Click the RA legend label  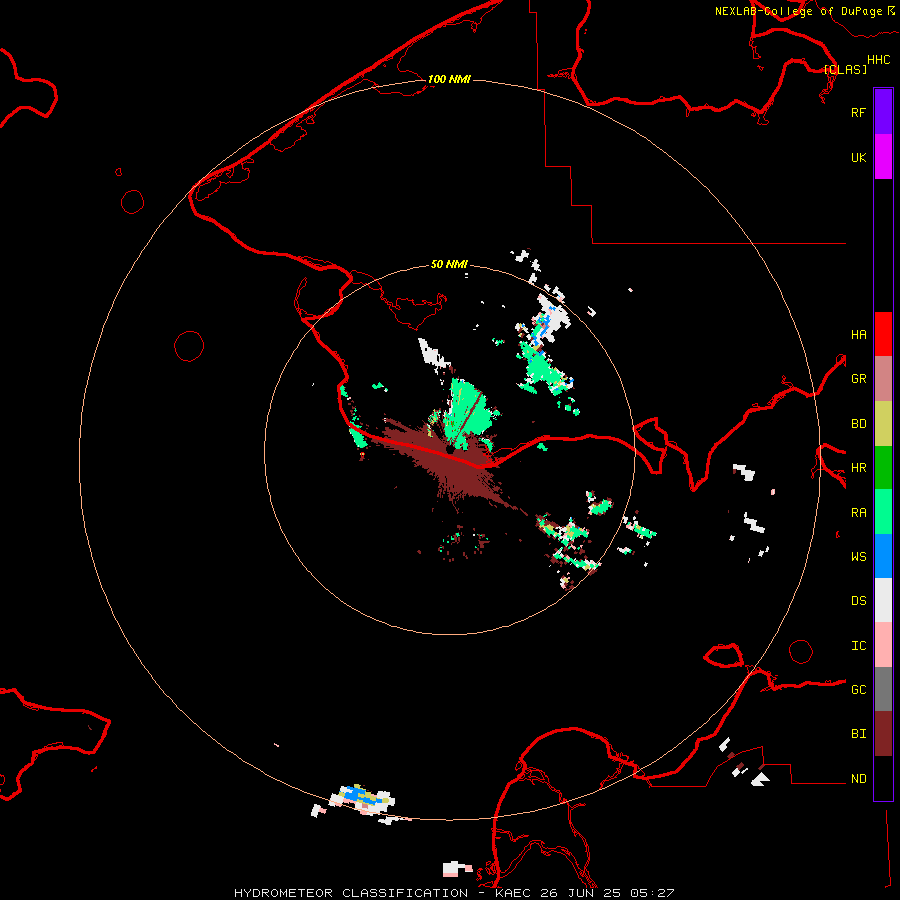click(858, 513)
